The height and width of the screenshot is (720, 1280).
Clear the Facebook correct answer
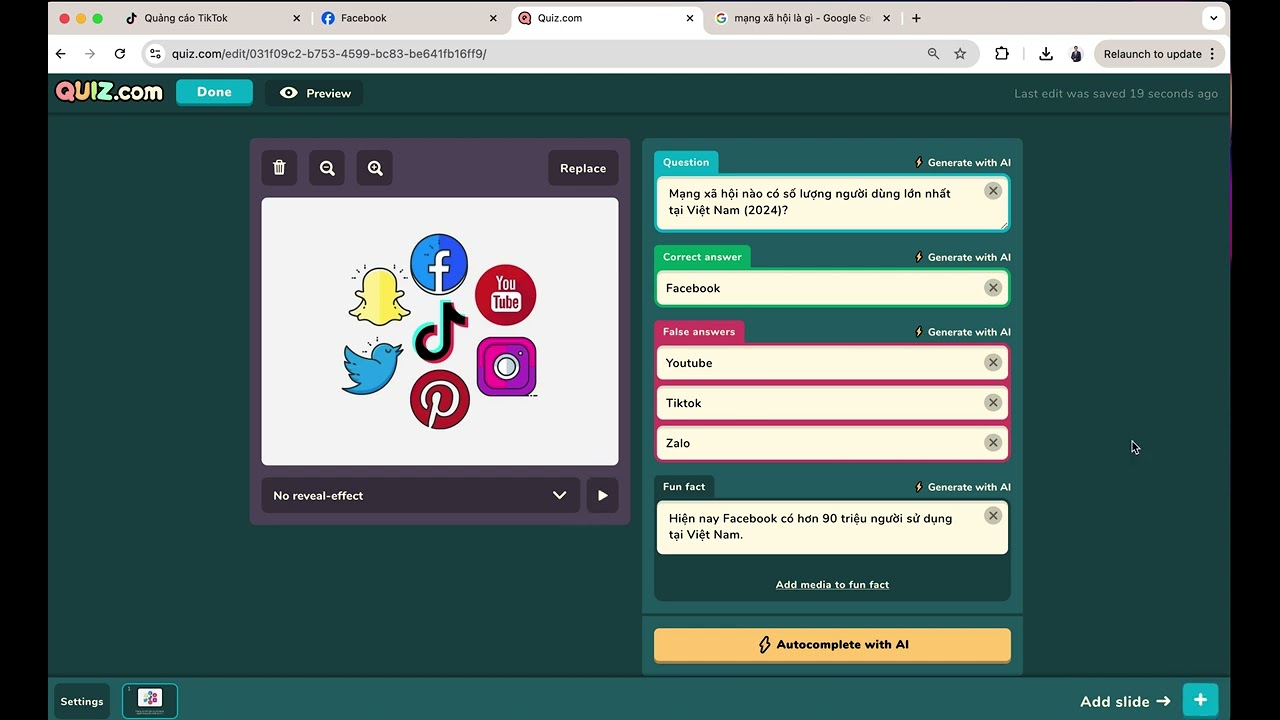pos(993,288)
